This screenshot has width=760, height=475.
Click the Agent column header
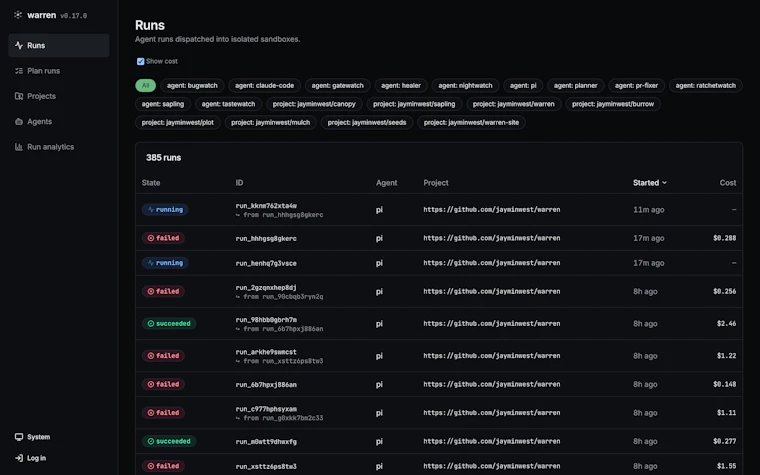[386, 183]
